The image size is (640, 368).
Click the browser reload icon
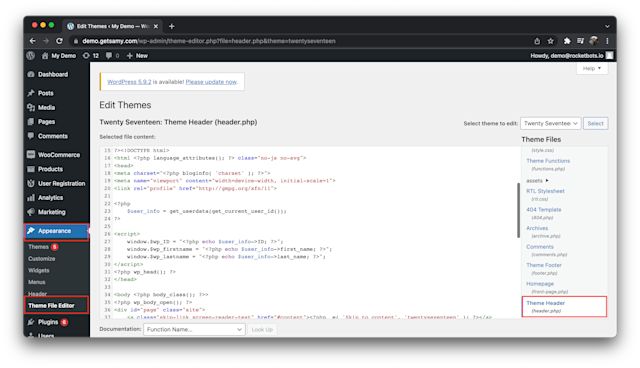[x=59, y=41]
